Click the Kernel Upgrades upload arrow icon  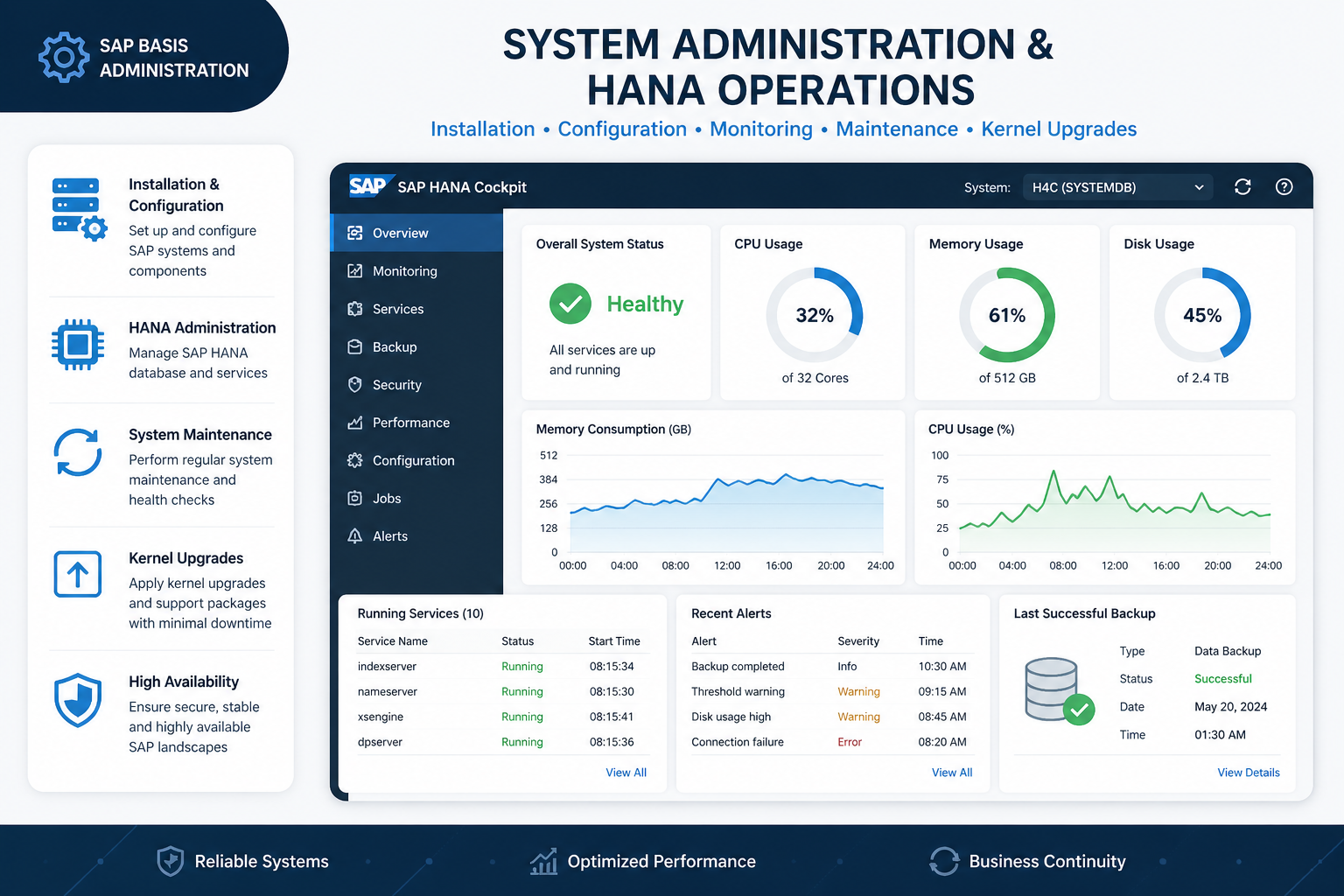(78, 574)
